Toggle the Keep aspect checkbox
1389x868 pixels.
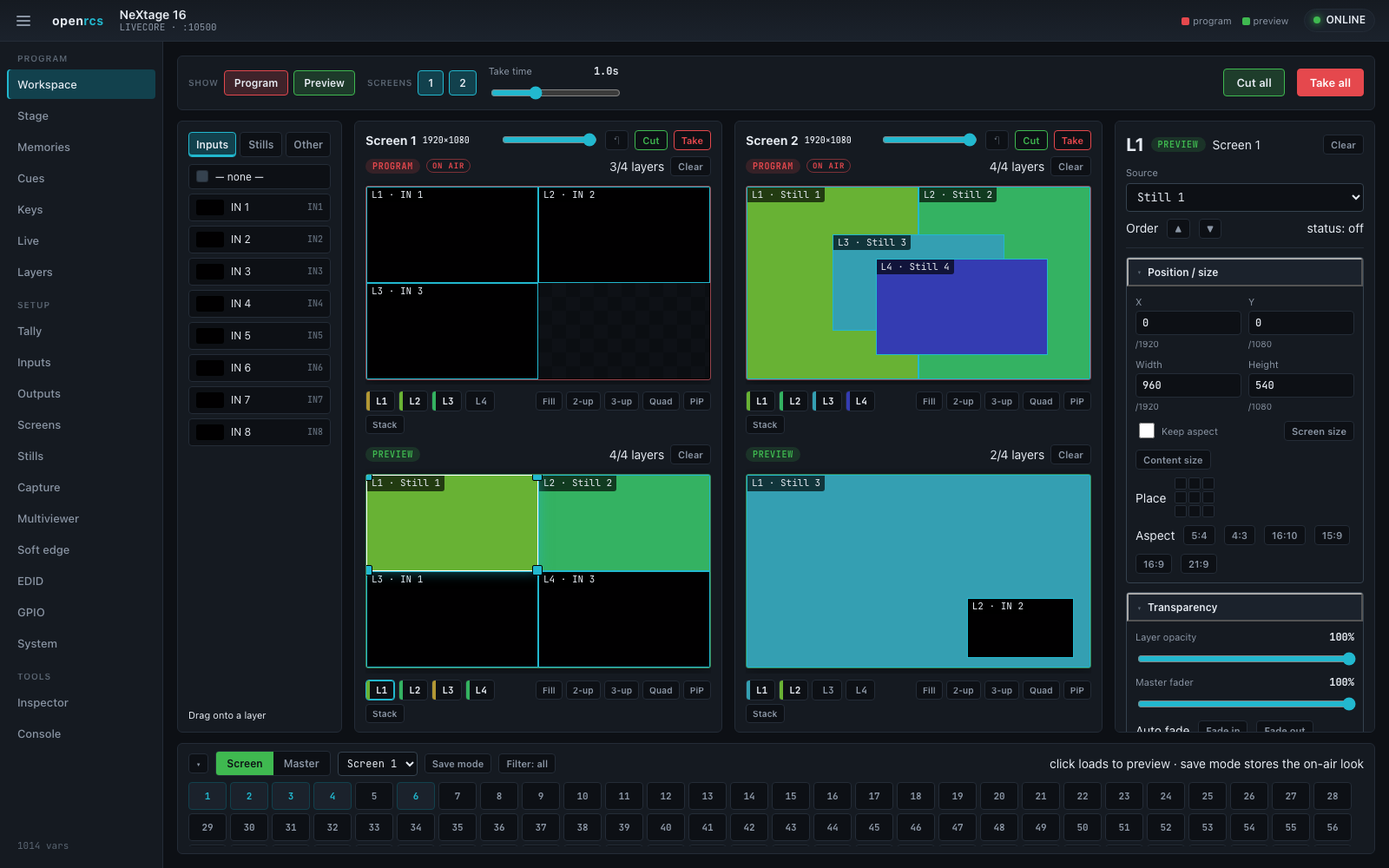1147,431
